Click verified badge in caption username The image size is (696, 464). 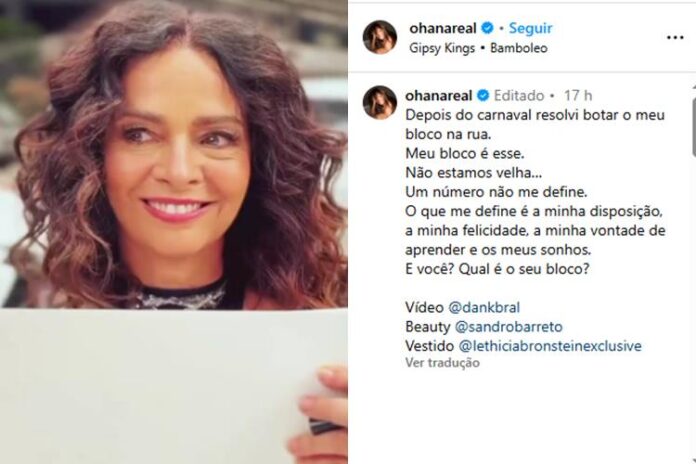483,95
